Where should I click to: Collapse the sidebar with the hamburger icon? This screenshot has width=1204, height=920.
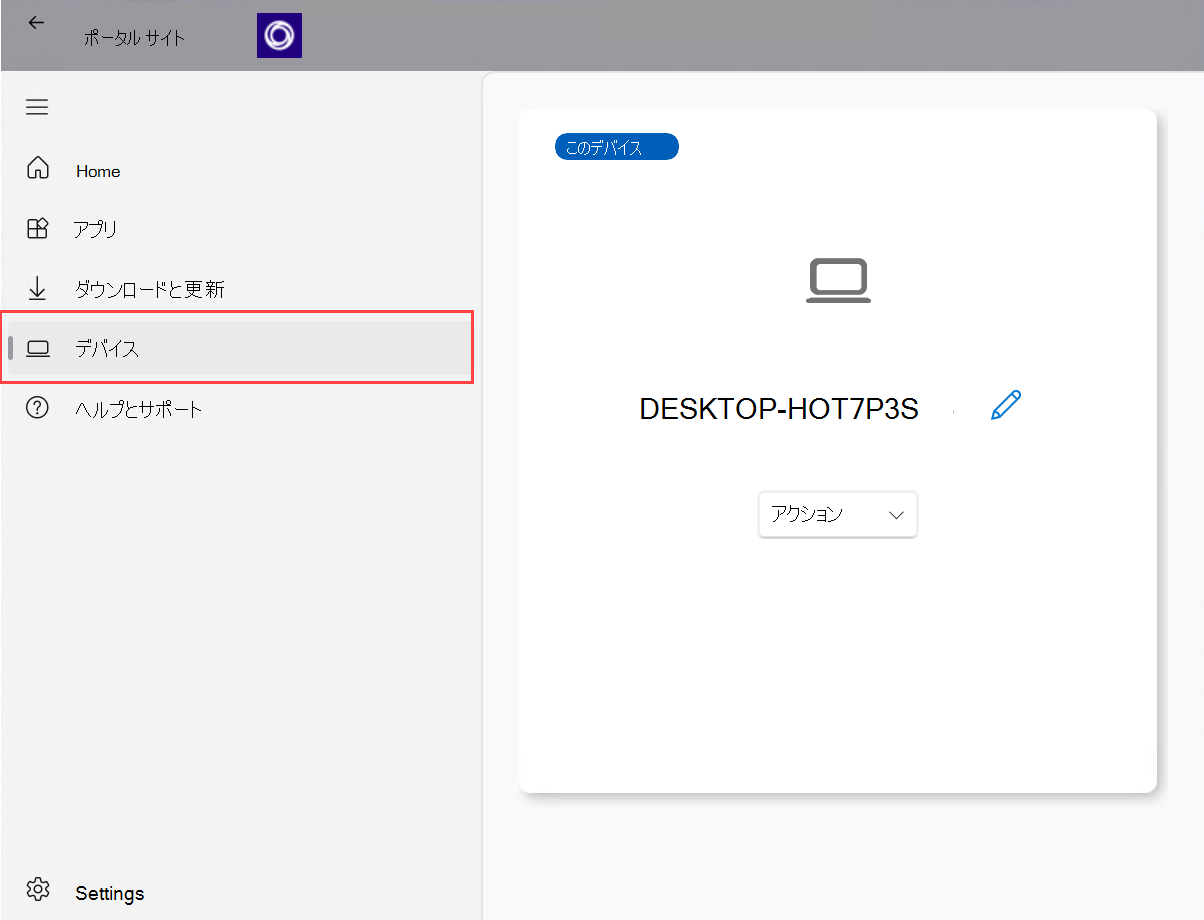pos(37,107)
